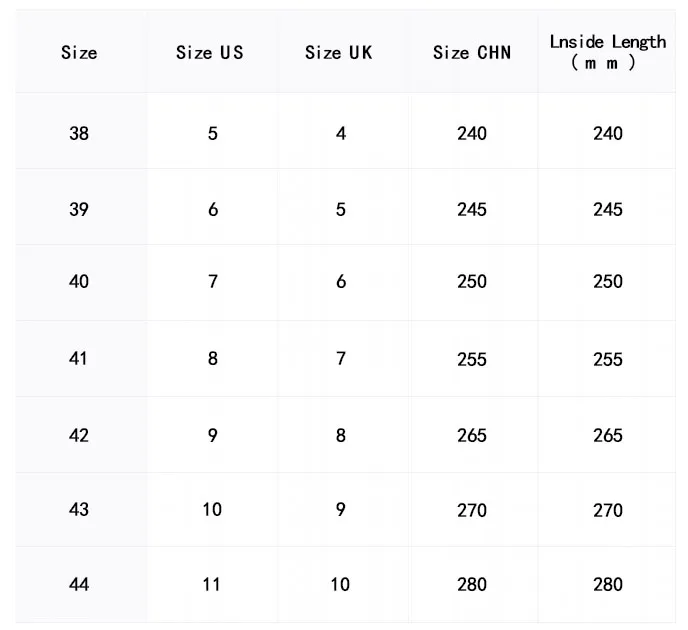Select size 40 in the Size column
Screen dimensions: 688x630
[x=79, y=282]
